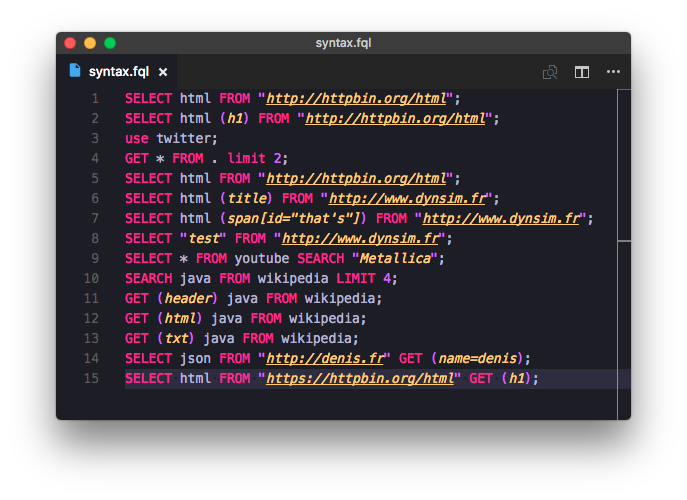
Task: Click the span[id="that's"] selector on line 7
Action: click(294, 219)
